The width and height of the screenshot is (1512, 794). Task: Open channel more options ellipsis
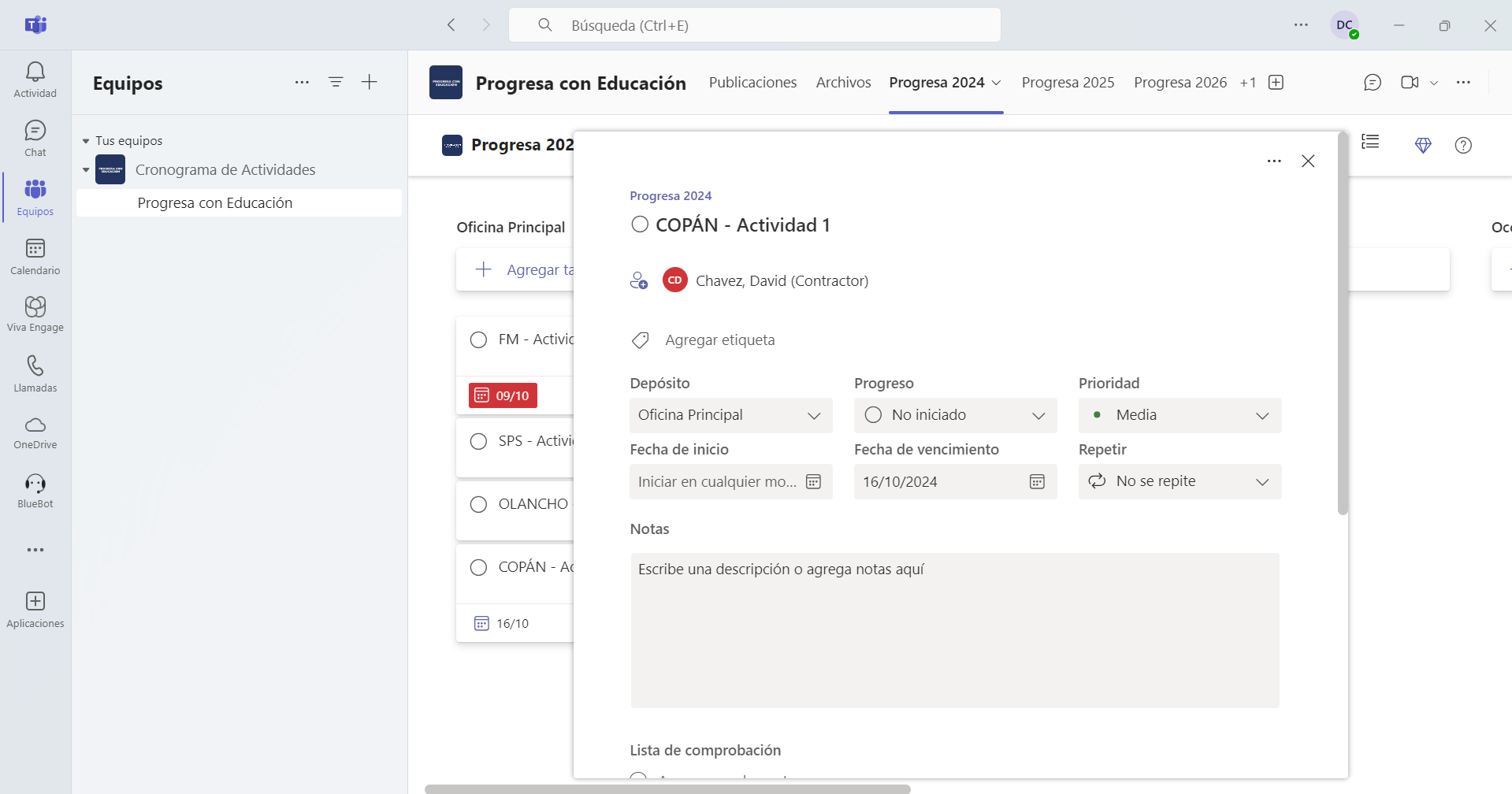coord(1463,83)
